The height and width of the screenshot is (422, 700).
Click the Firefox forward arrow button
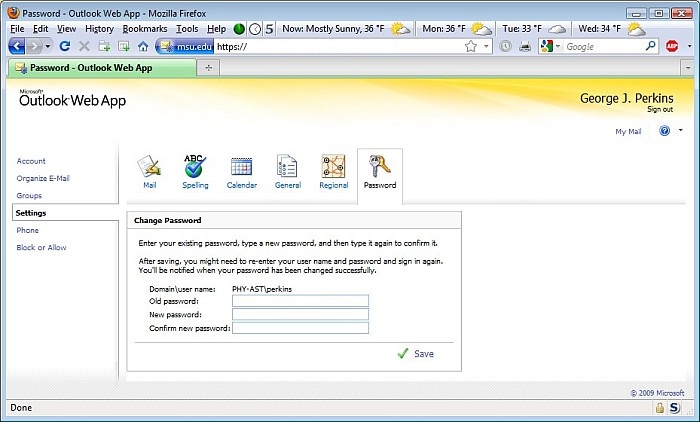point(34,46)
